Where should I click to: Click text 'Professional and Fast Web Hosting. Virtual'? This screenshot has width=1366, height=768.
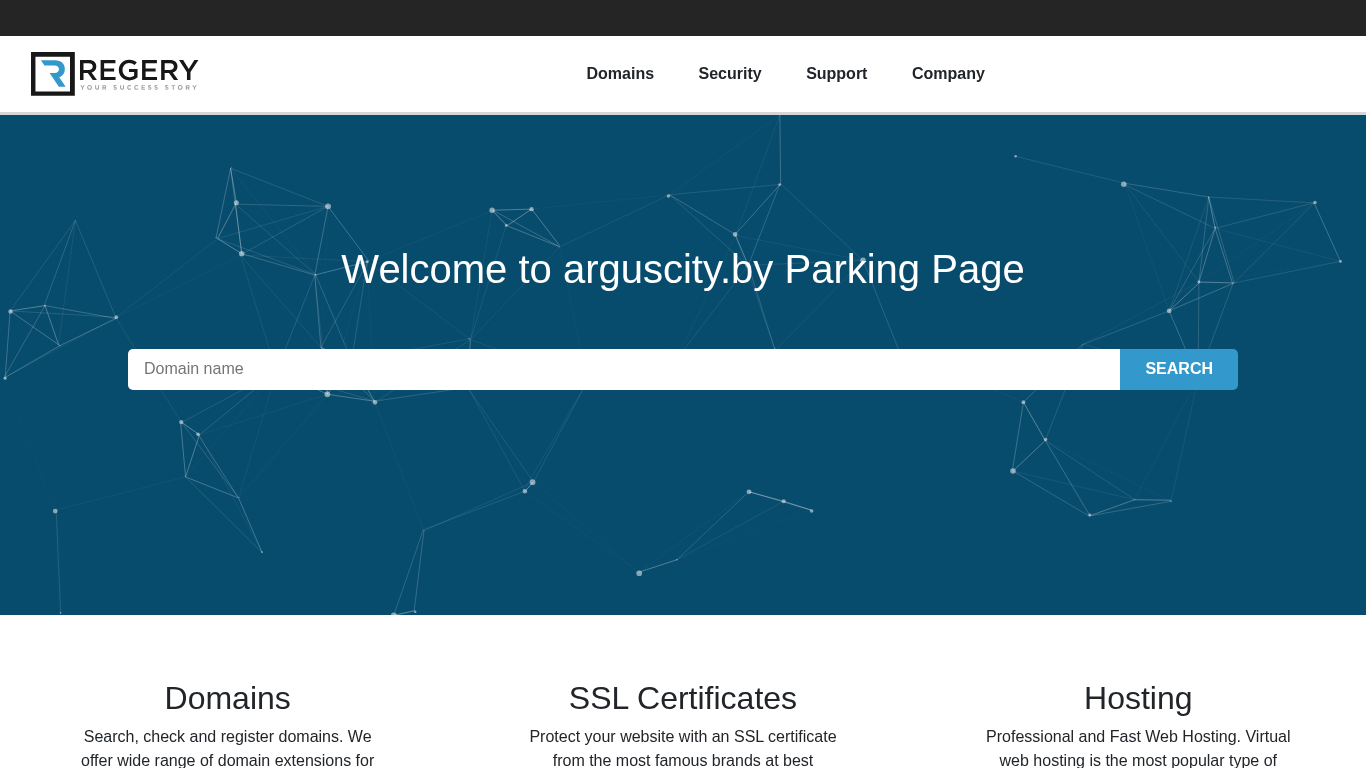[x=1138, y=737]
